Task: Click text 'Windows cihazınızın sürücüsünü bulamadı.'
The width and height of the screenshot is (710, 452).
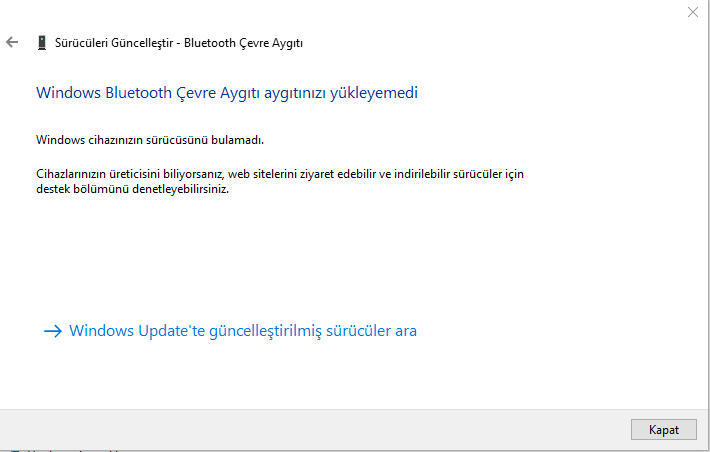Action: click(x=150, y=140)
